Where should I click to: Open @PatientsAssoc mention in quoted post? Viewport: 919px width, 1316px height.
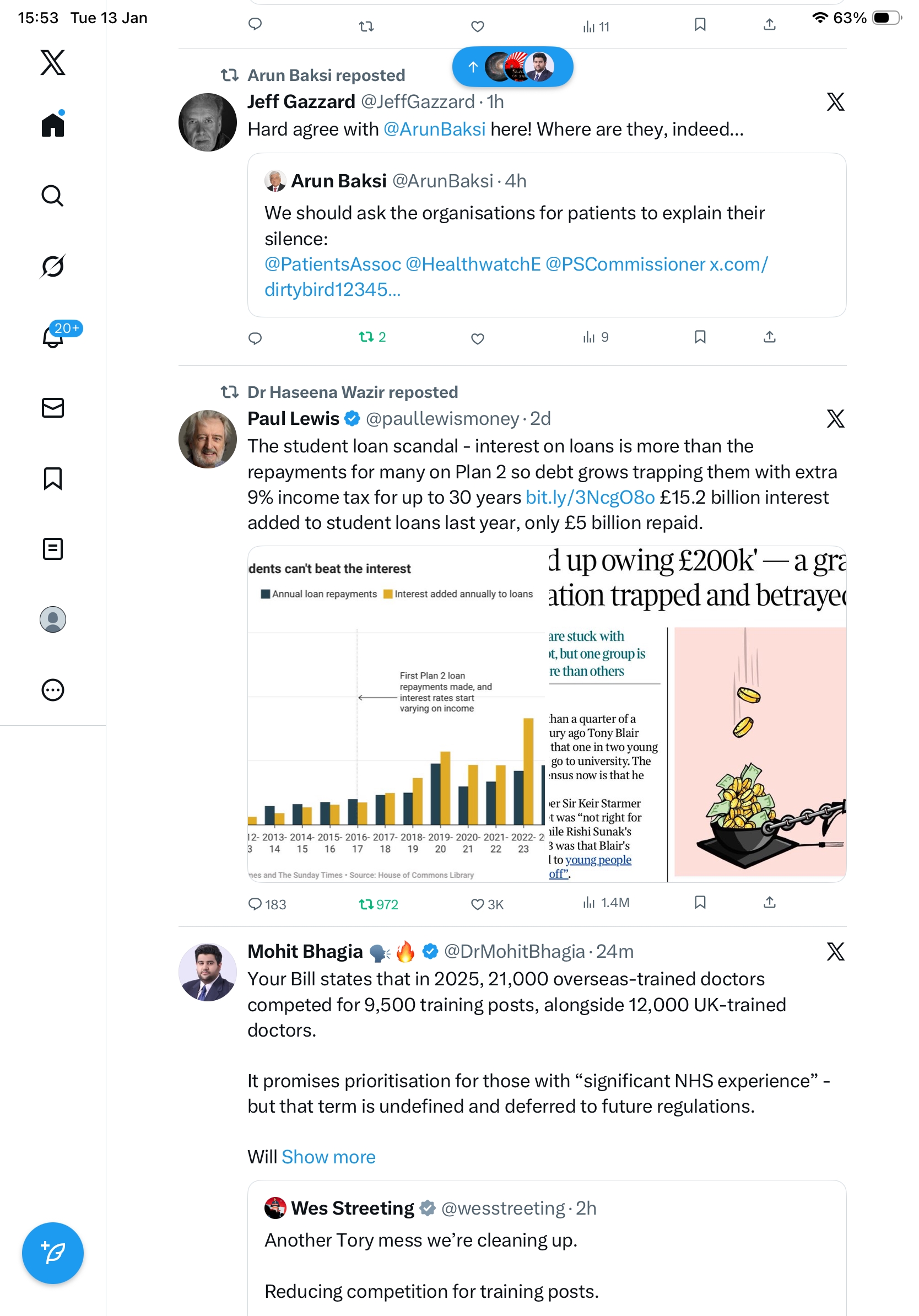[332, 263]
